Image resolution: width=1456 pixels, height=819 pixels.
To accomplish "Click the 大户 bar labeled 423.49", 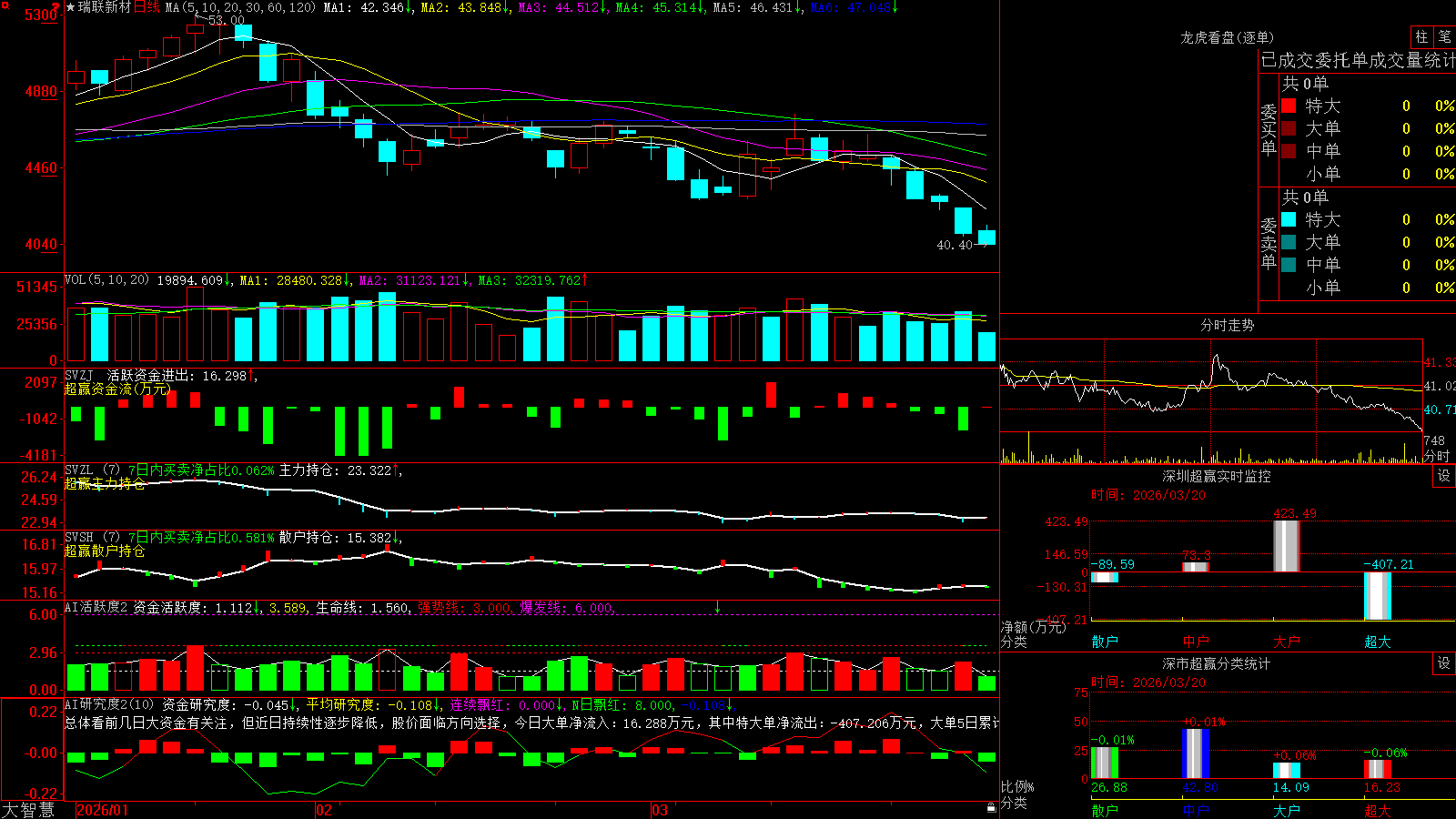I will point(1286,545).
